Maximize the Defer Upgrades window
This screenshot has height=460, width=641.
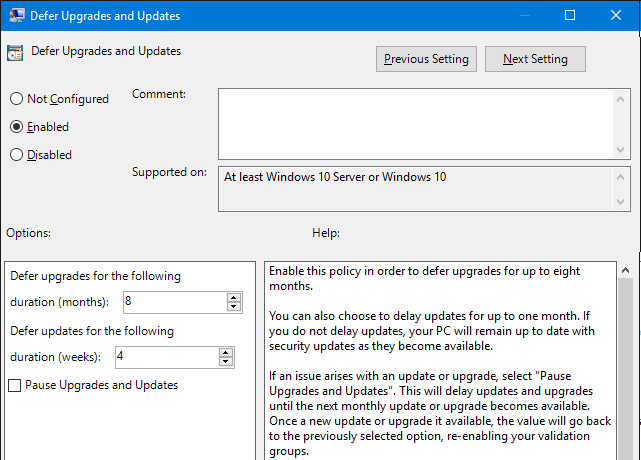(570, 15)
